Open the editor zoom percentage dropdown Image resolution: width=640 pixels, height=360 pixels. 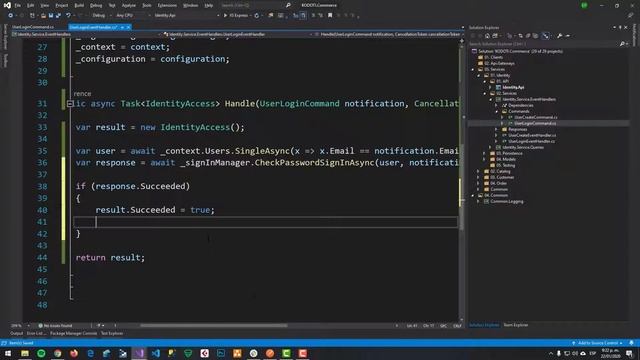(x=20, y=326)
